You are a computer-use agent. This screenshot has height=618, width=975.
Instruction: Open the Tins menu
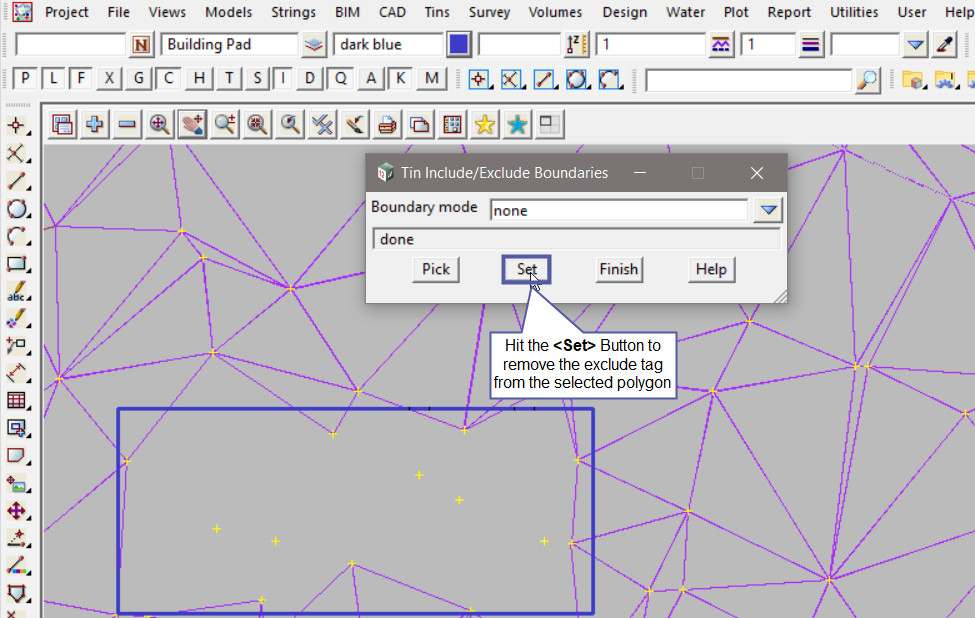click(437, 12)
